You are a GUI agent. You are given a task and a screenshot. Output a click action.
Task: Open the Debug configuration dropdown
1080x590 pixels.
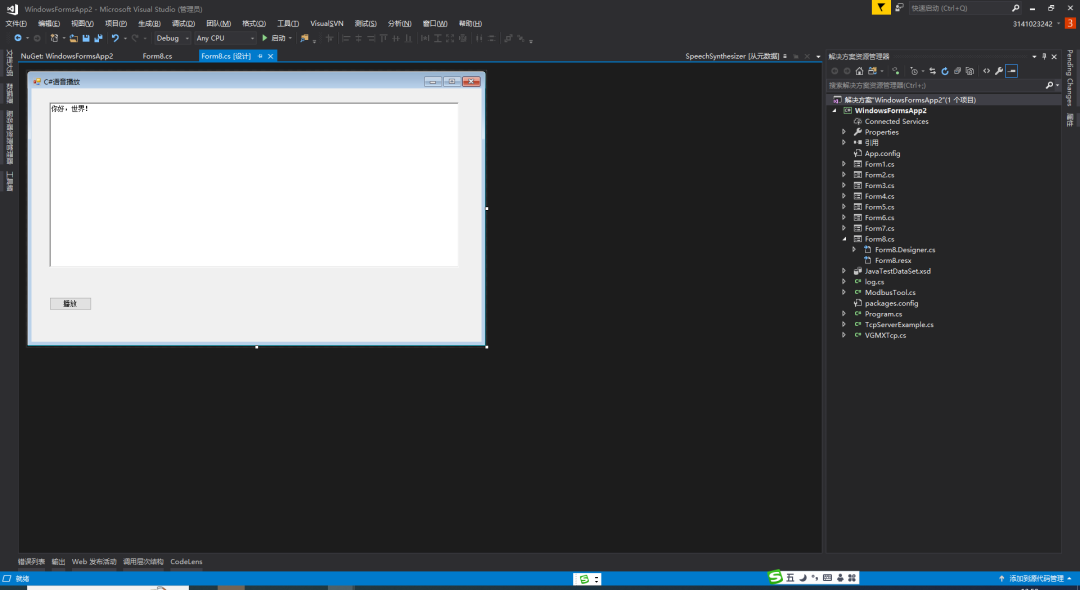[x=172, y=38]
